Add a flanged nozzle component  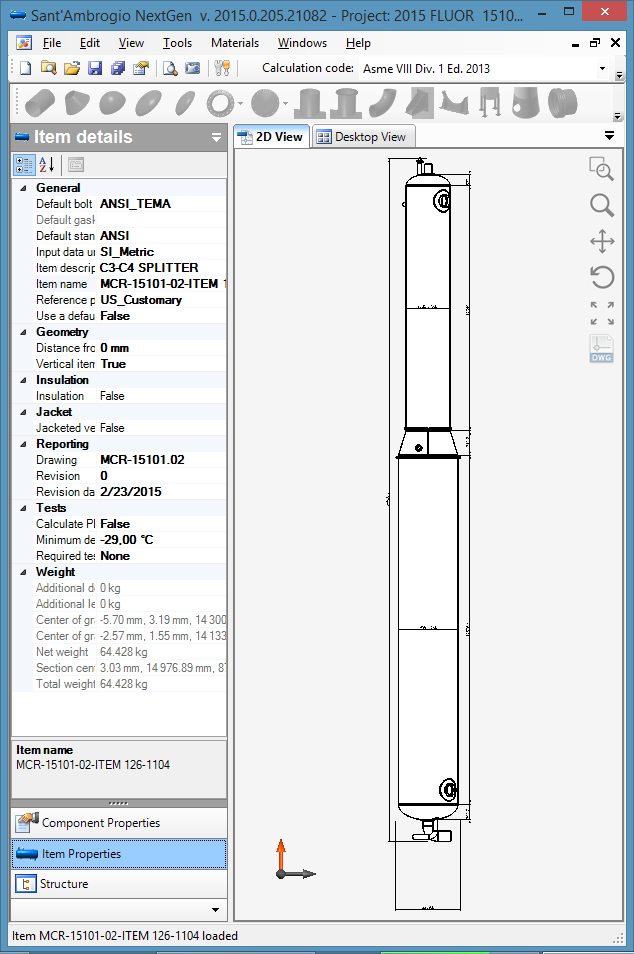(345, 103)
